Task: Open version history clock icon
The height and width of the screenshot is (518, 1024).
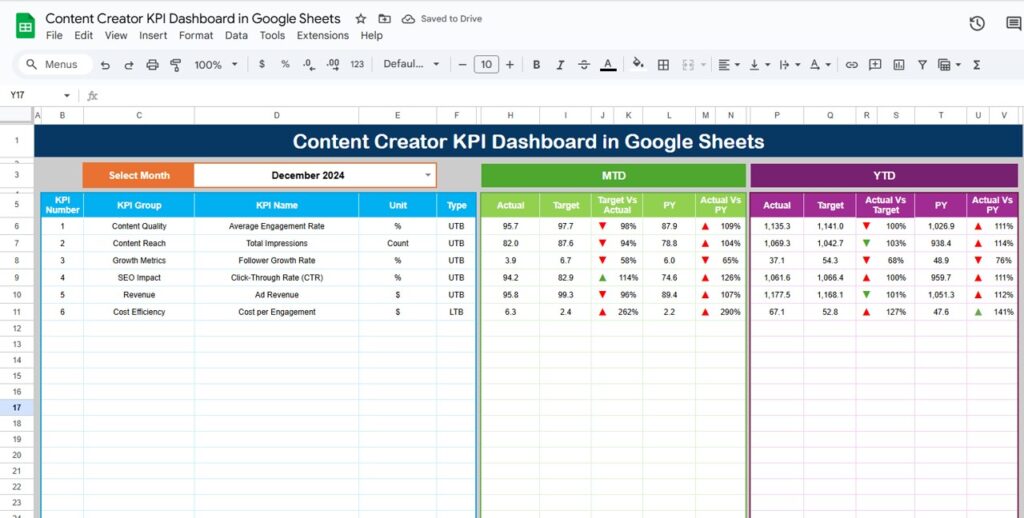Action: (977, 24)
